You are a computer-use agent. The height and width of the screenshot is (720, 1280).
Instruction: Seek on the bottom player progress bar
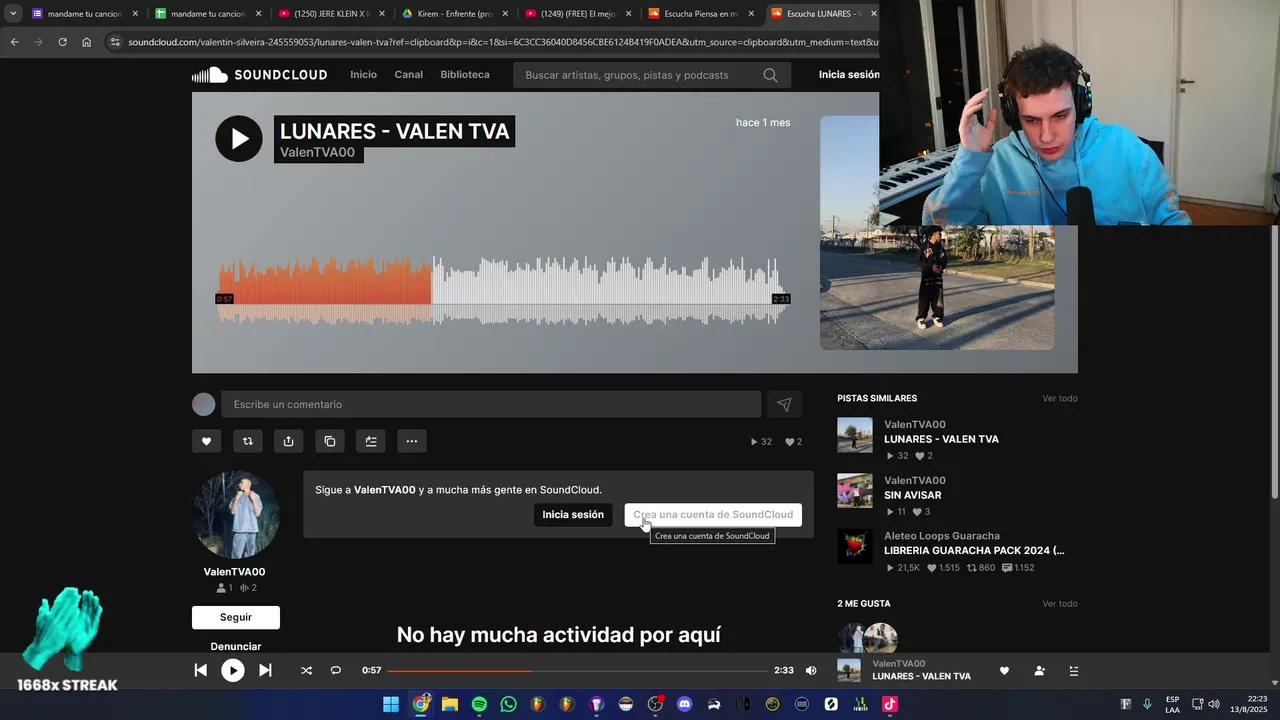point(576,670)
